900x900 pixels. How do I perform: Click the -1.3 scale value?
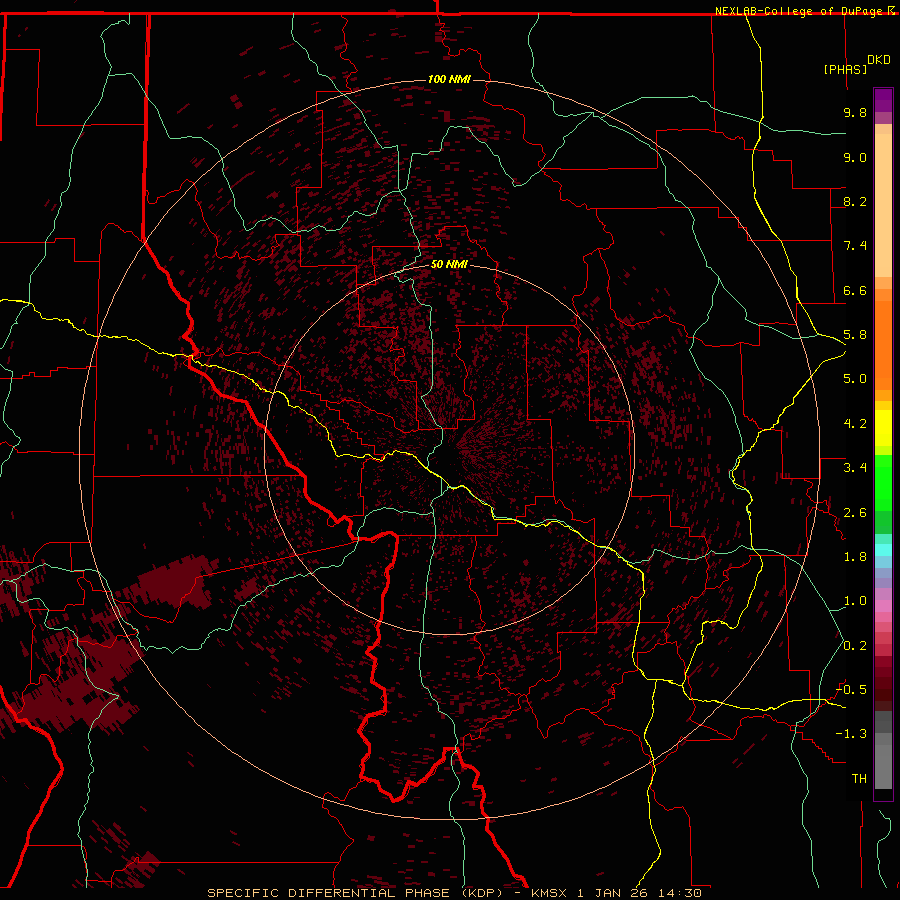[852, 734]
